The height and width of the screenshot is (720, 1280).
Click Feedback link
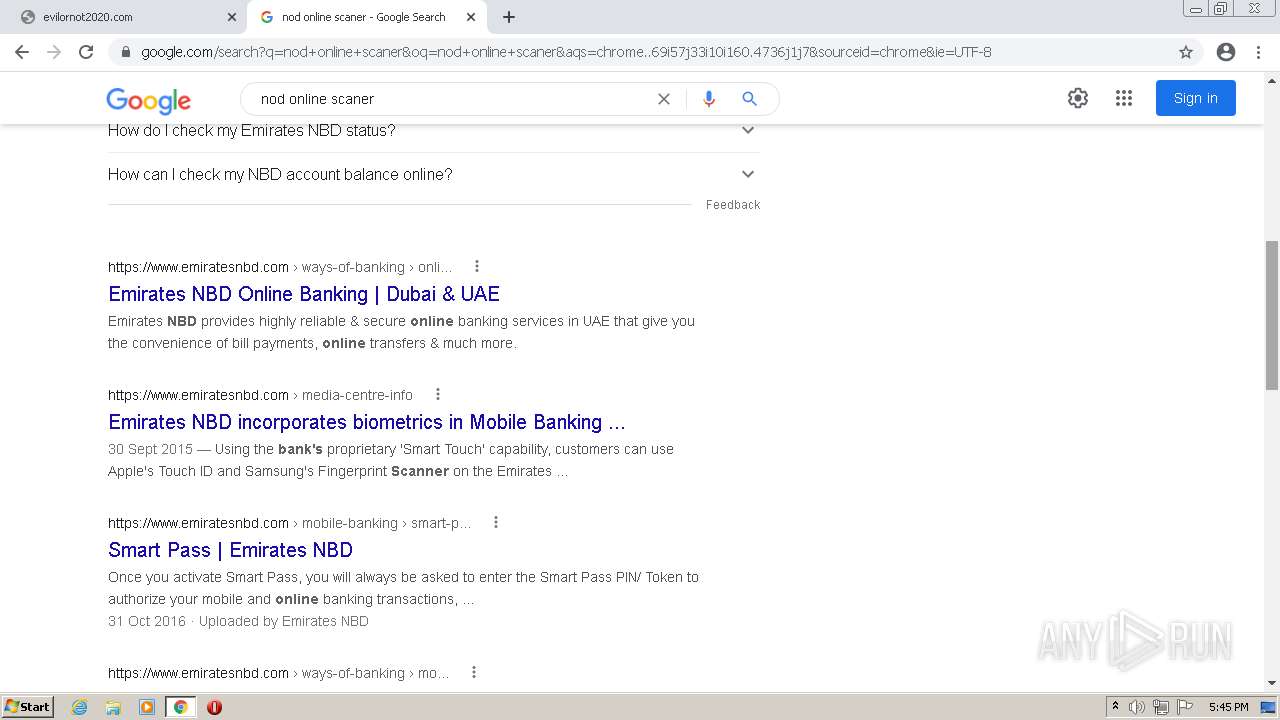coord(733,205)
